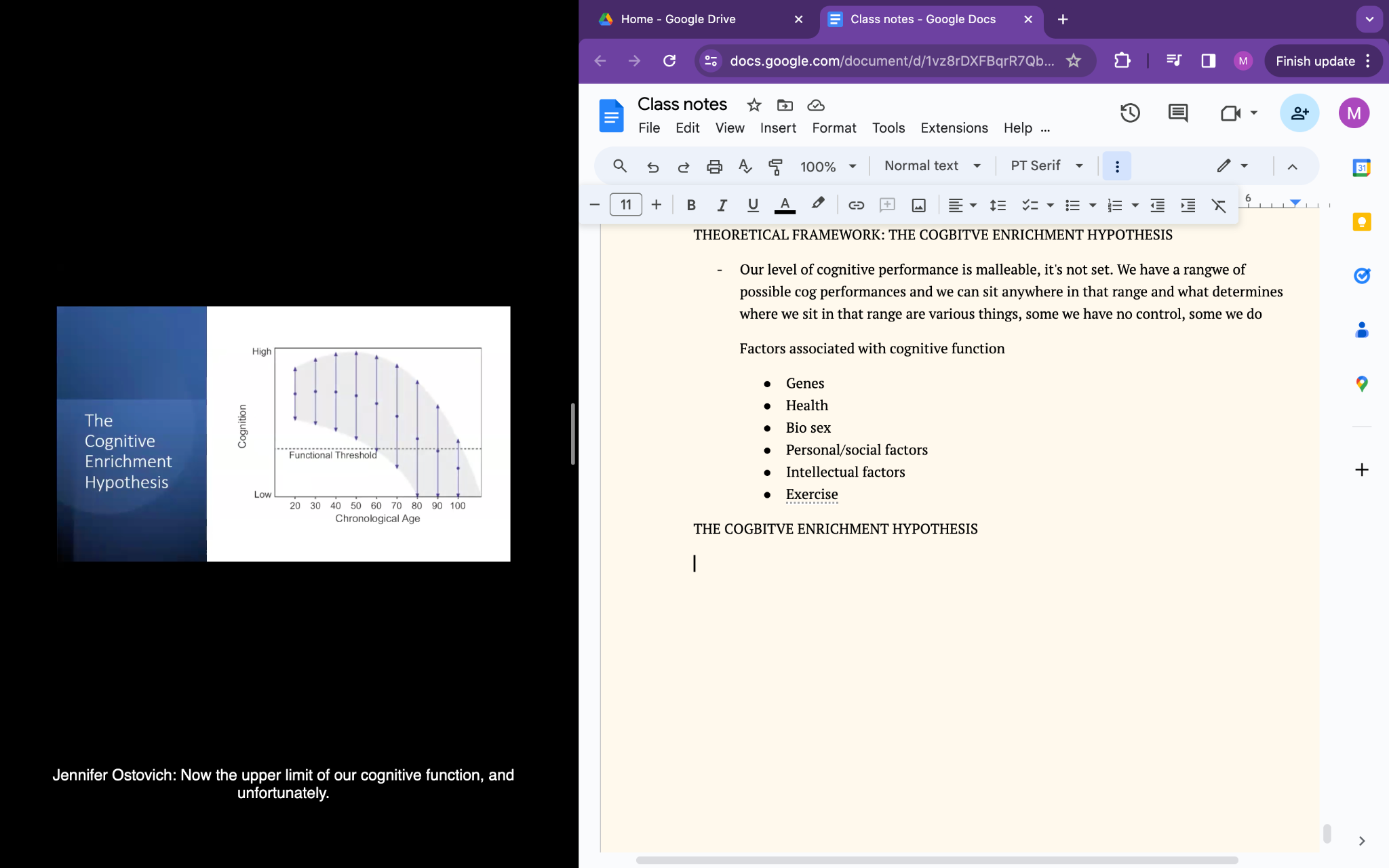Open the 100% zoom dropdown

click(827, 166)
